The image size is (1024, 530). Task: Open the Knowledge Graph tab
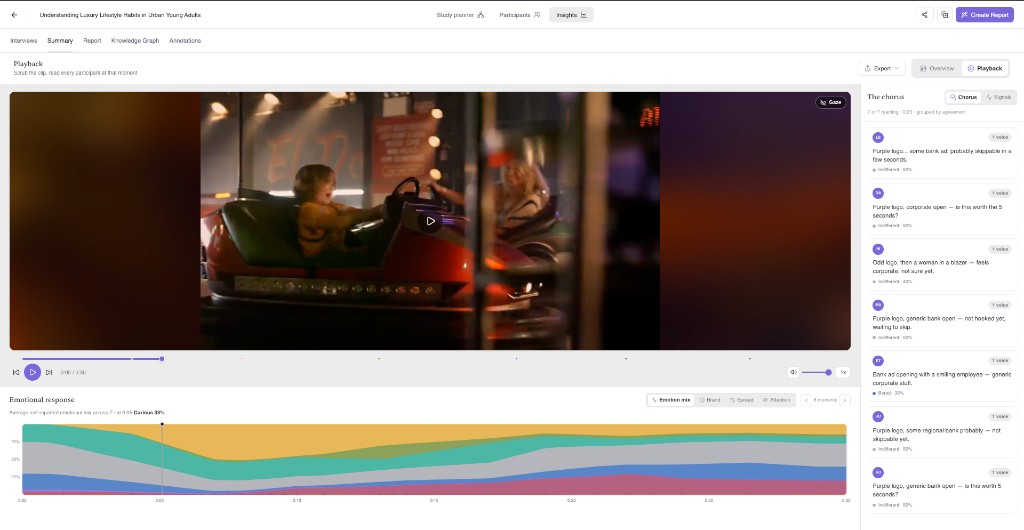click(135, 40)
